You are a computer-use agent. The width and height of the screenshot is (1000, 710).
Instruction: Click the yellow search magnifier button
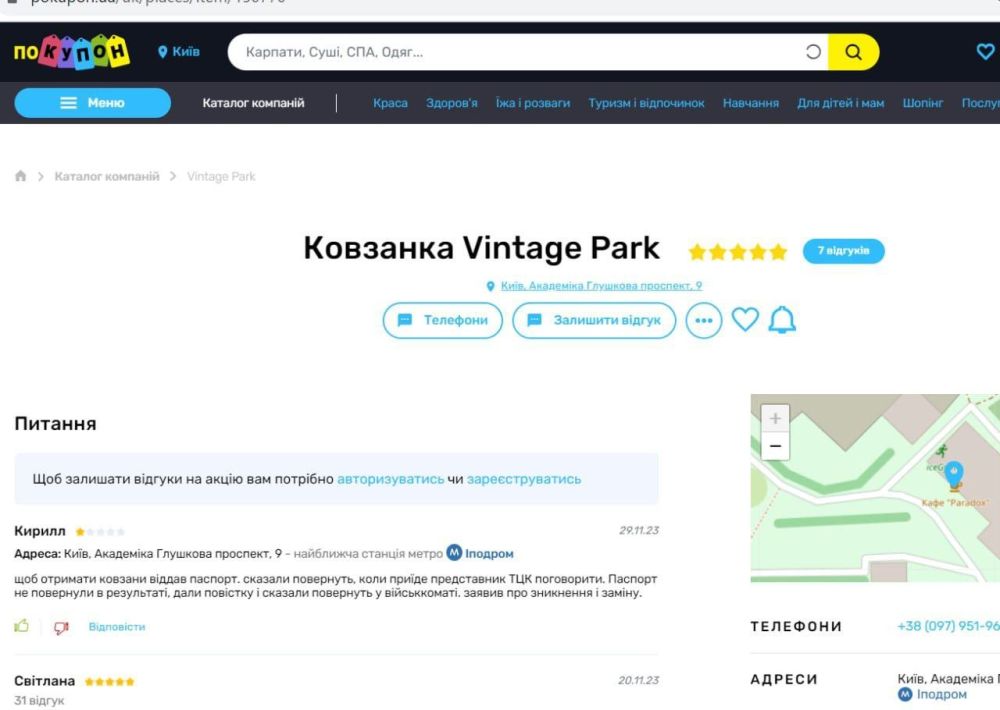[x=853, y=53]
